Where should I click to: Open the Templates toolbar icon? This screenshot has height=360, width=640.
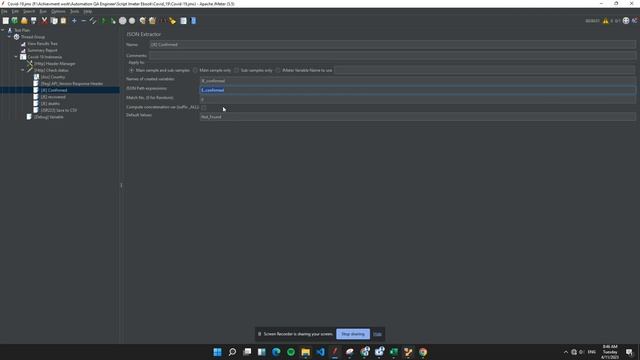[15, 20]
